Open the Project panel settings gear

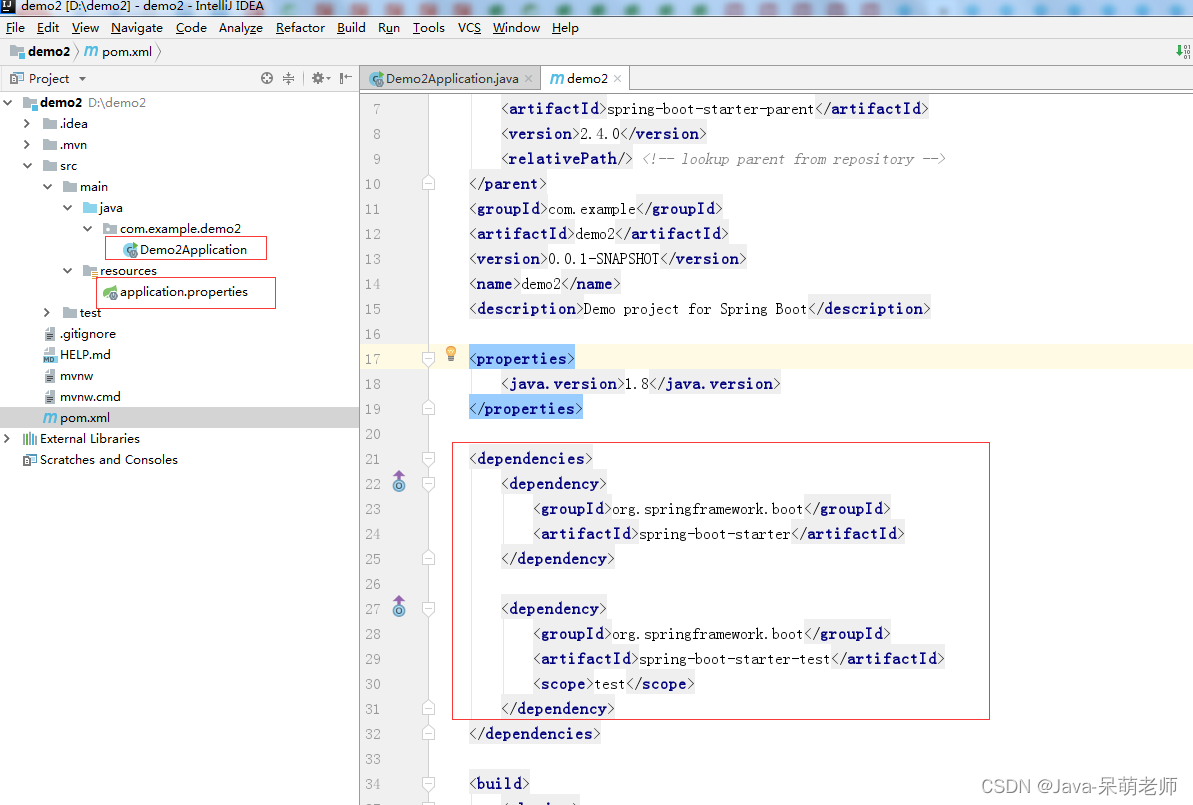[319, 78]
